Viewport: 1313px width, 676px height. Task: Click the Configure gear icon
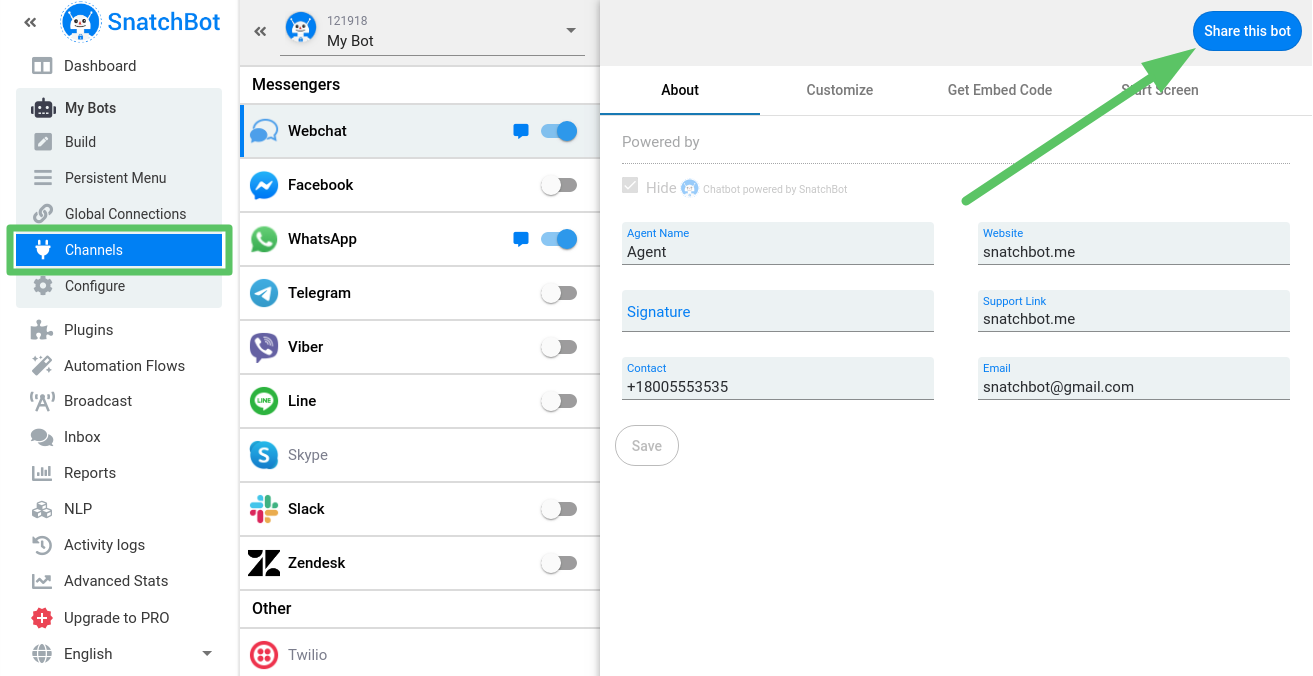coord(43,286)
